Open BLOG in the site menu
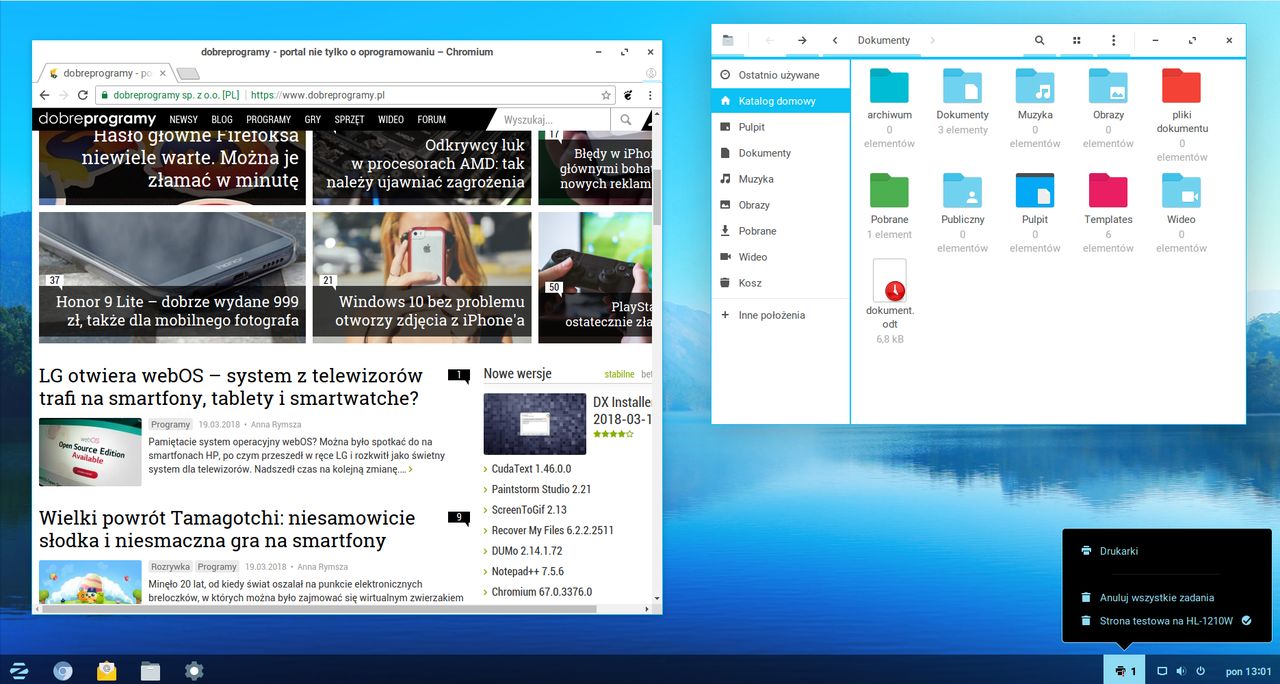The height and width of the screenshot is (684, 1280). (x=222, y=119)
